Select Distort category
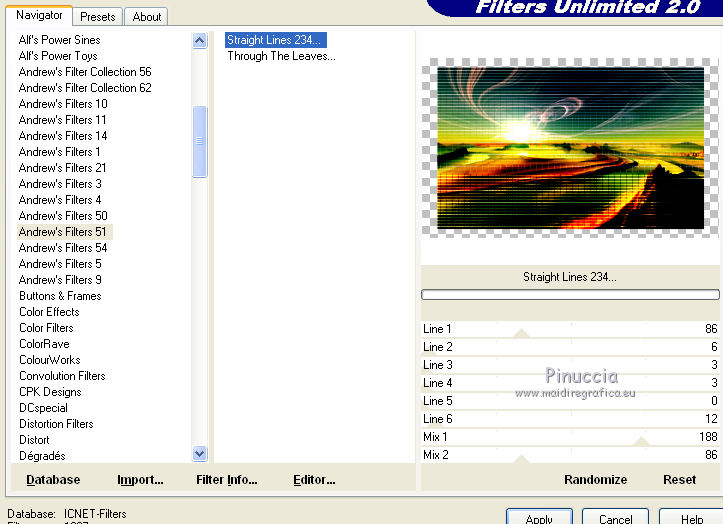Screen dimensions: 723x524 (34, 440)
